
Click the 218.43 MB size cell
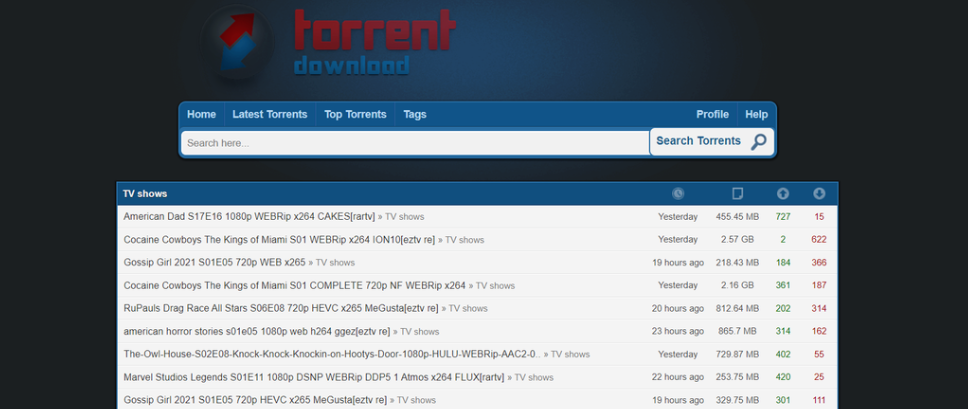(737, 263)
